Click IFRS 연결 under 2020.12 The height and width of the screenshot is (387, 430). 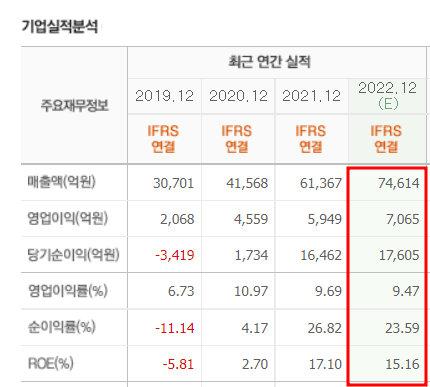[x=237, y=139]
